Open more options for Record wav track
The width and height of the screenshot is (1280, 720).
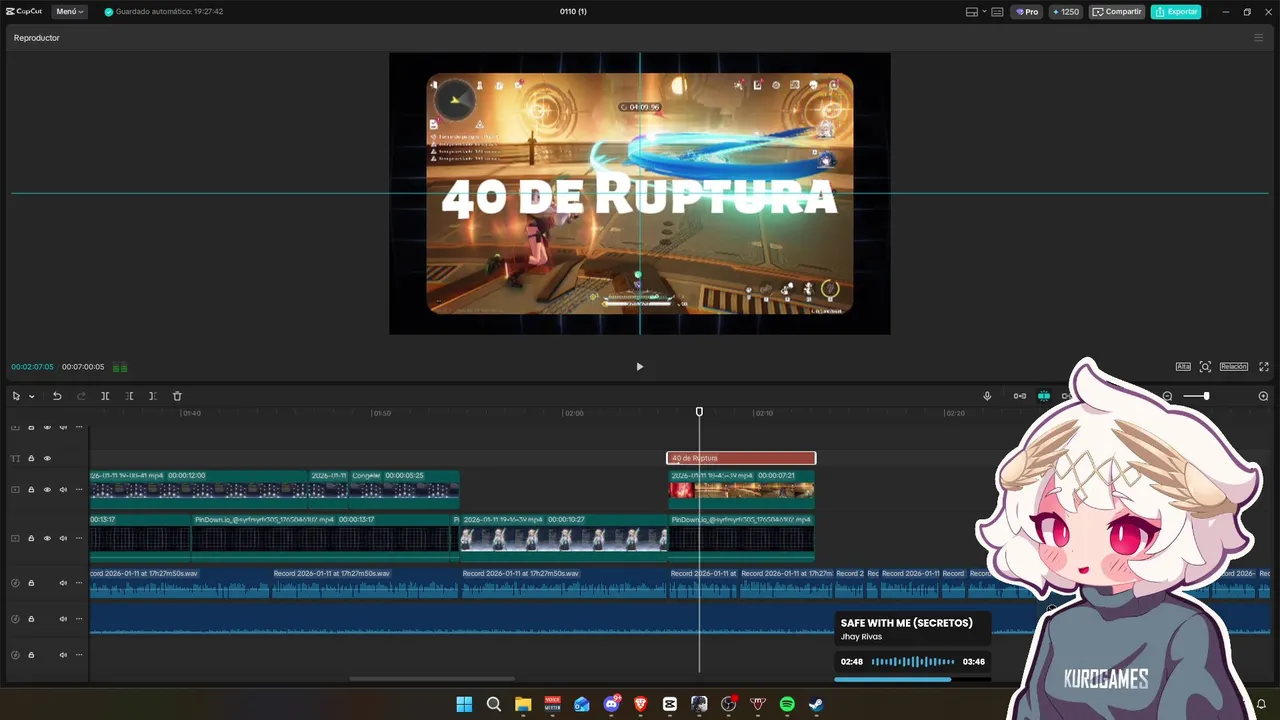pos(79,583)
